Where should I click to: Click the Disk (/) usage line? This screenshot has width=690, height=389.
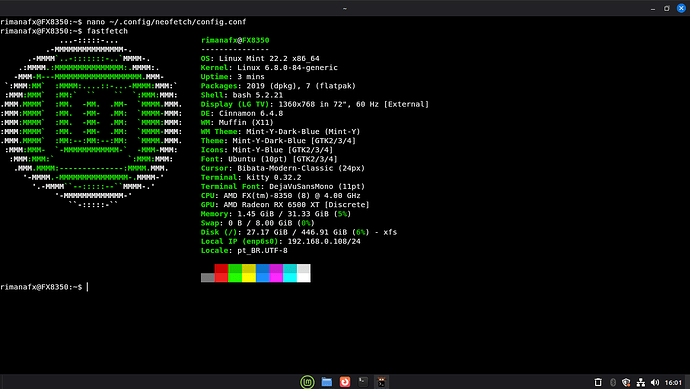coord(299,232)
